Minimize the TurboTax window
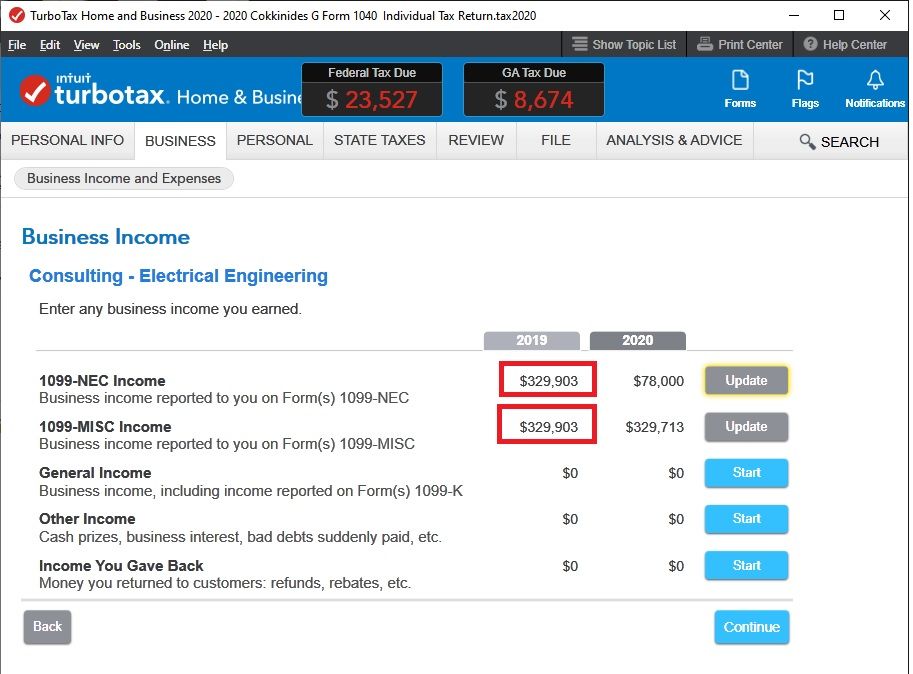 coord(794,15)
